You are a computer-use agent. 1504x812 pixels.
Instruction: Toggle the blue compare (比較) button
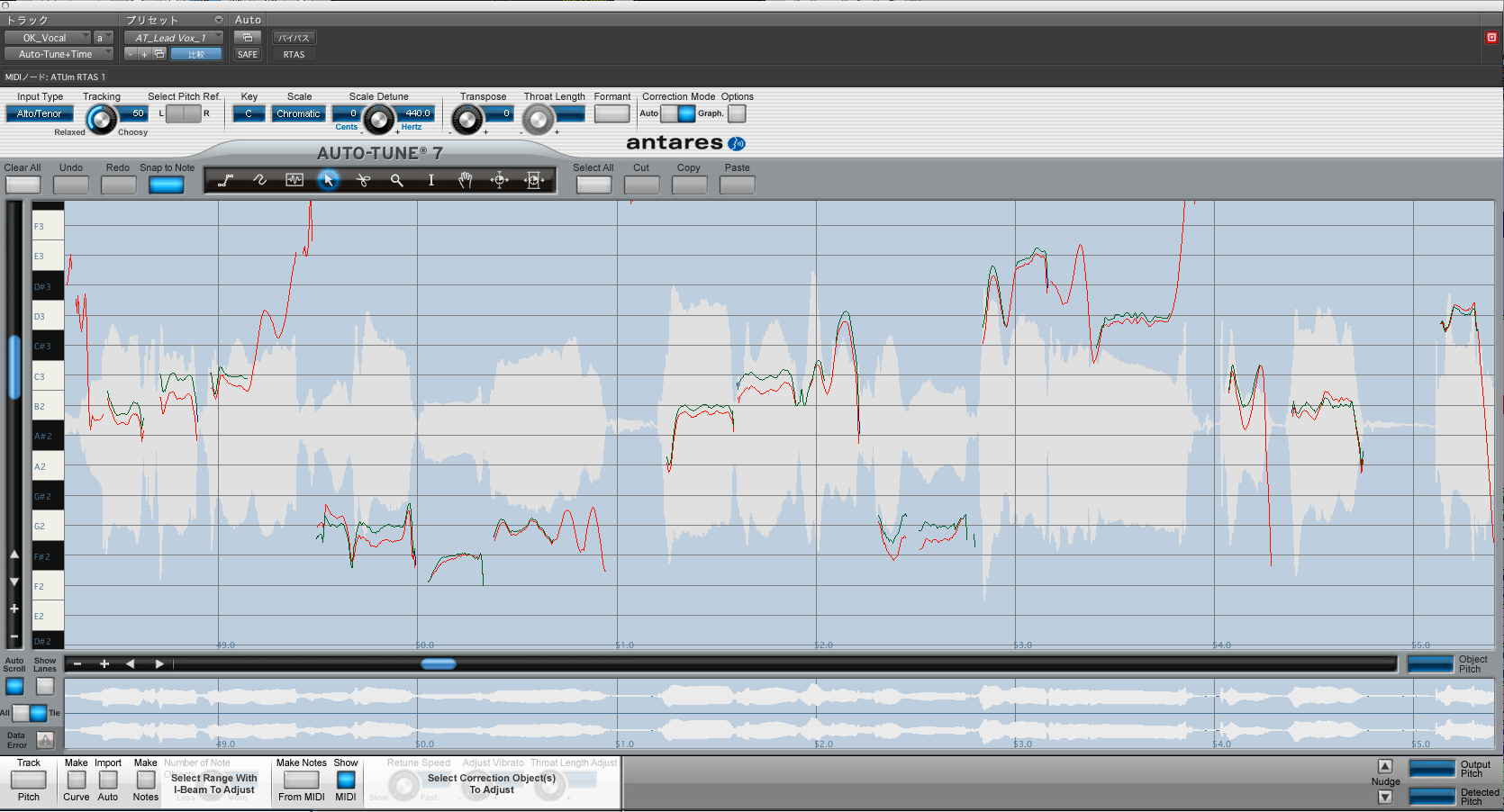click(196, 54)
